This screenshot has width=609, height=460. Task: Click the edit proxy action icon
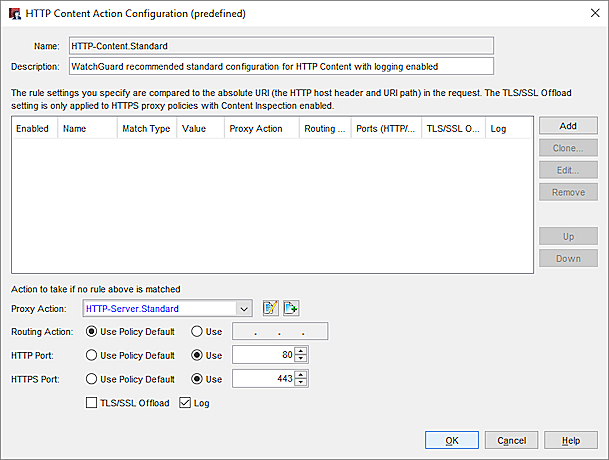click(270, 308)
